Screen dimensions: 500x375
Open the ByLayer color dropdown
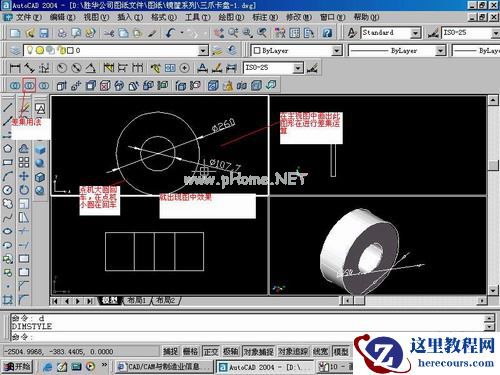337,51
